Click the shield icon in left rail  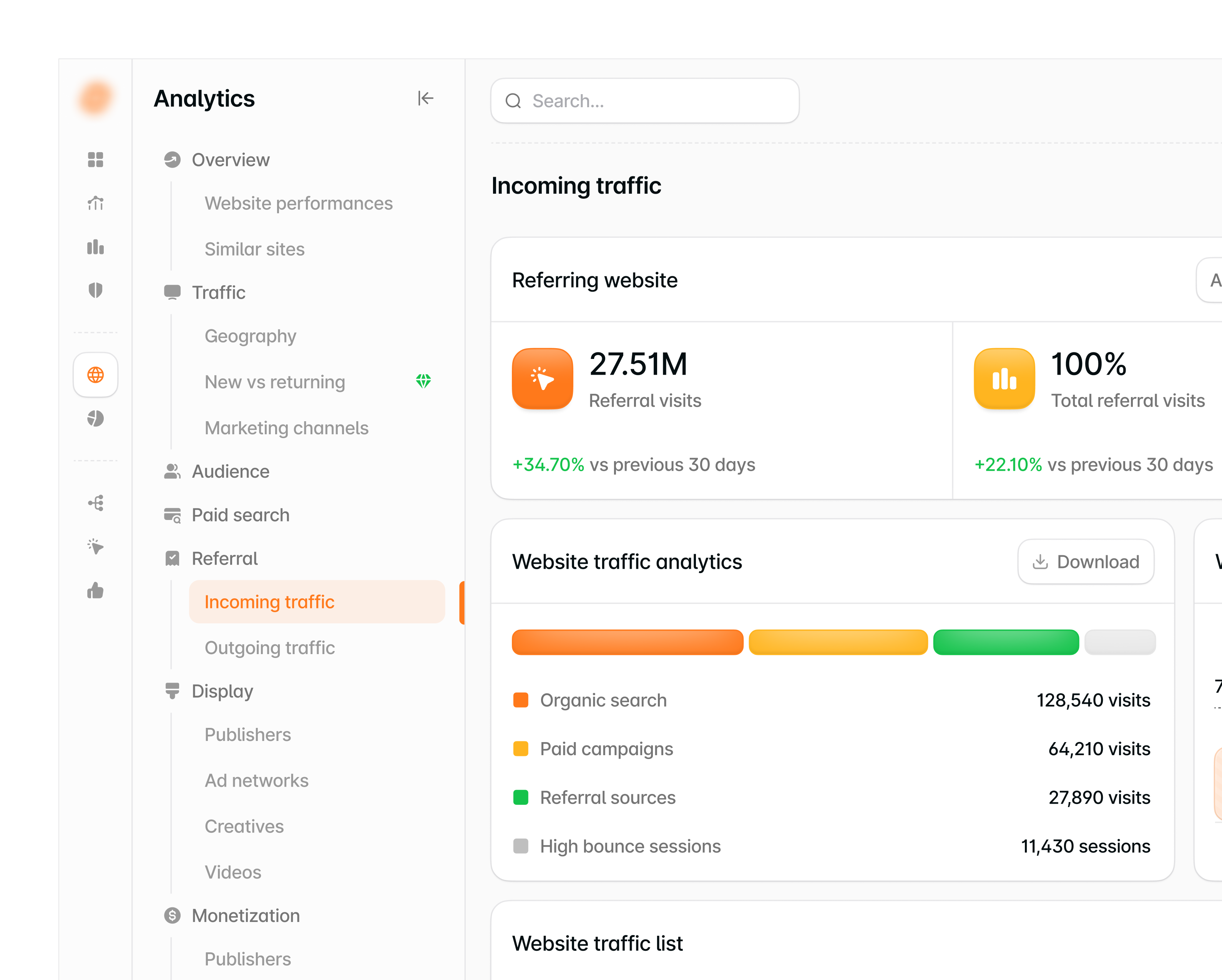point(95,290)
